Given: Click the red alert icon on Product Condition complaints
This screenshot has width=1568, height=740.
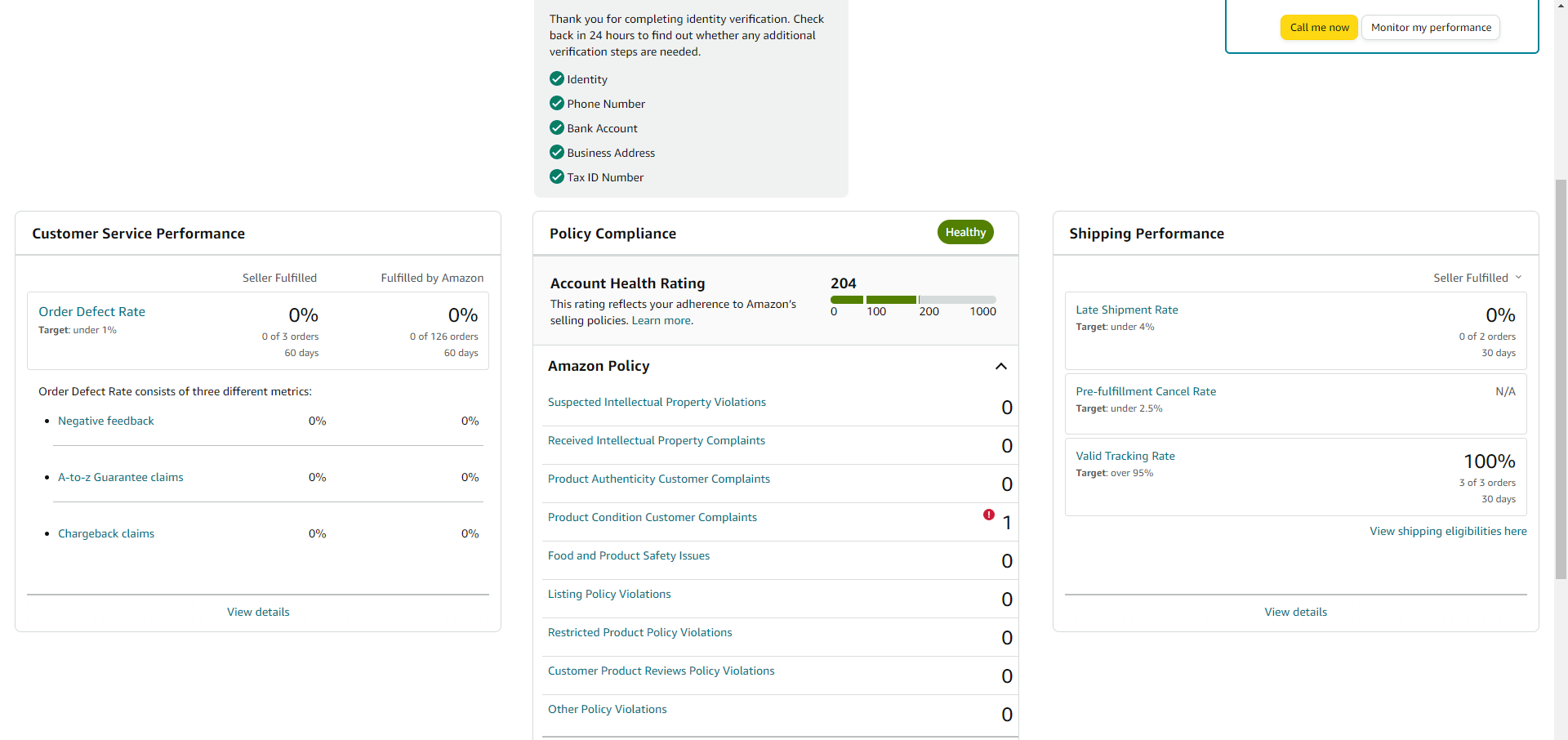Looking at the screenshot, I should pos(989,515).
